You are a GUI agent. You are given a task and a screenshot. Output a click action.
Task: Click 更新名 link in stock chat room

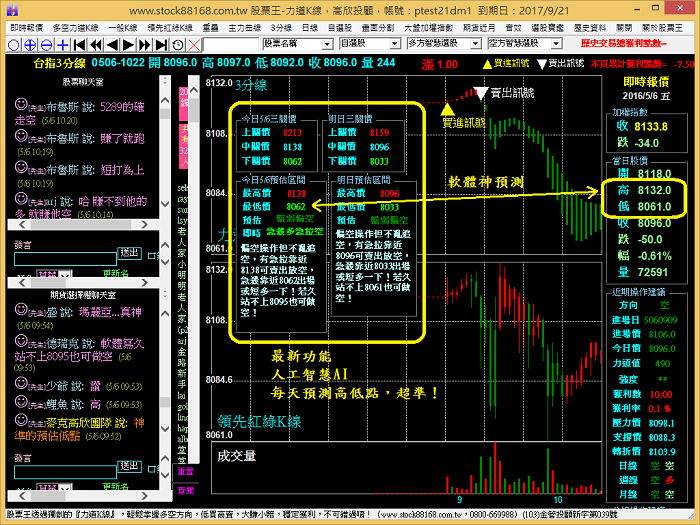coord(116,273)
